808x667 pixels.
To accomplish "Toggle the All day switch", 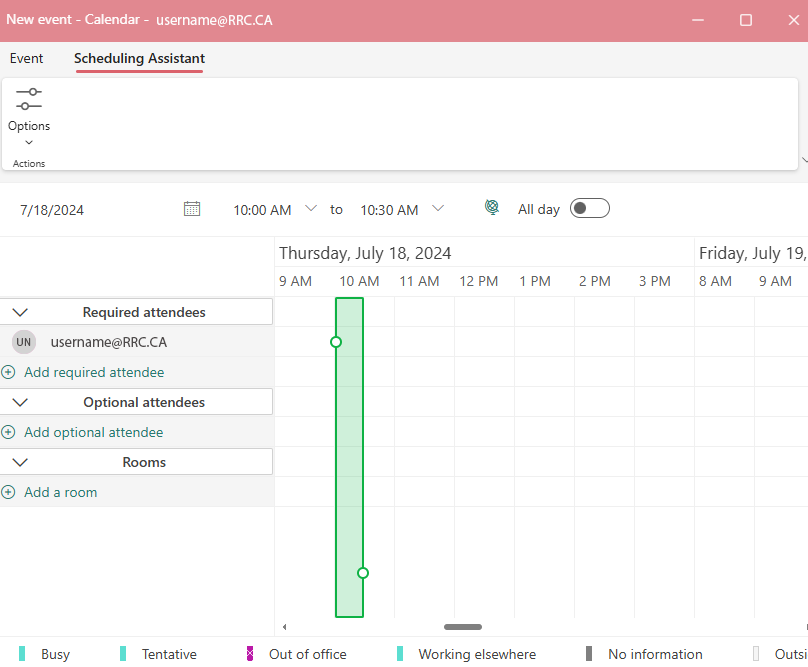I will [589, 208].
